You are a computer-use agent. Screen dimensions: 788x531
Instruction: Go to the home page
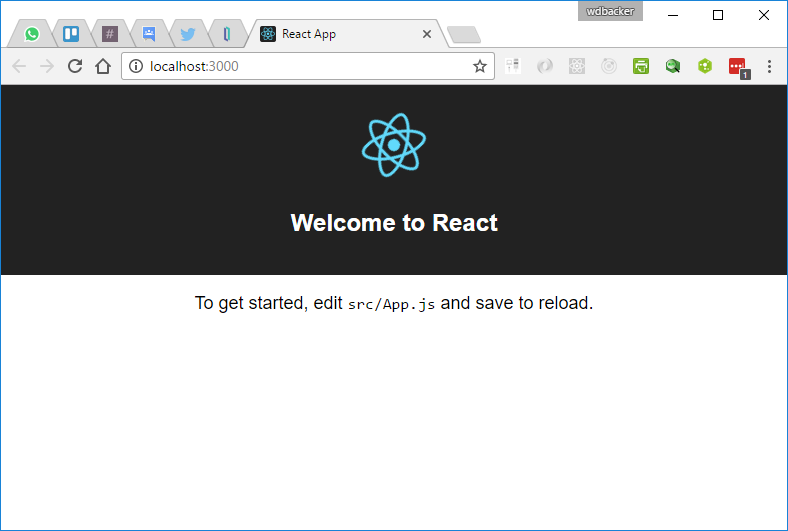coord(103,66)
